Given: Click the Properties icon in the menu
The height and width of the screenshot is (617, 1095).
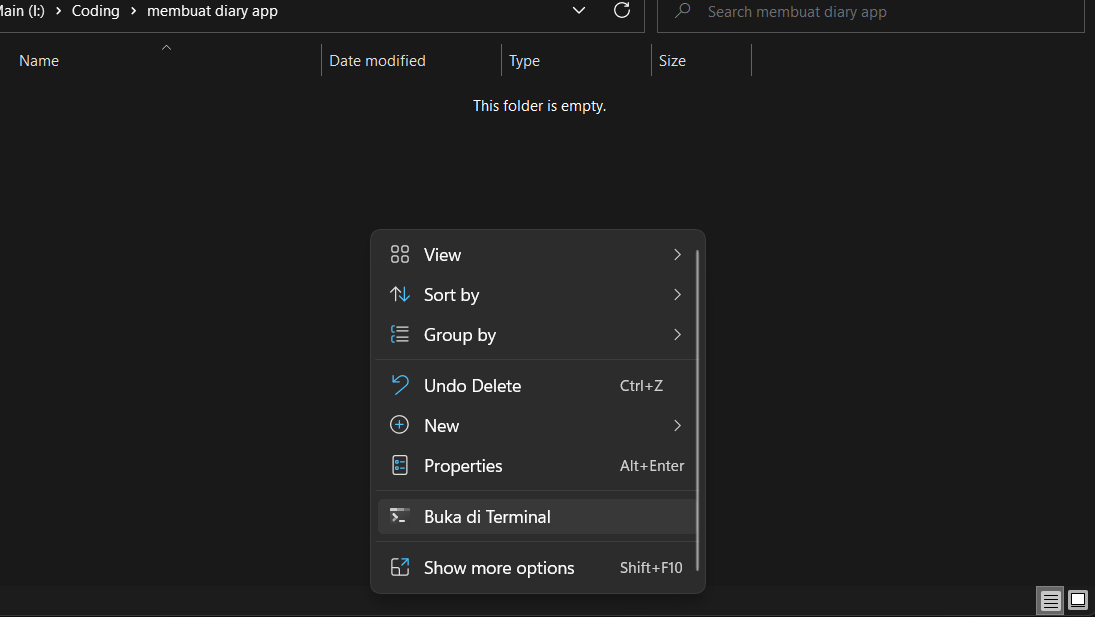Looking at the screenshot, I should tap(400, 465).
